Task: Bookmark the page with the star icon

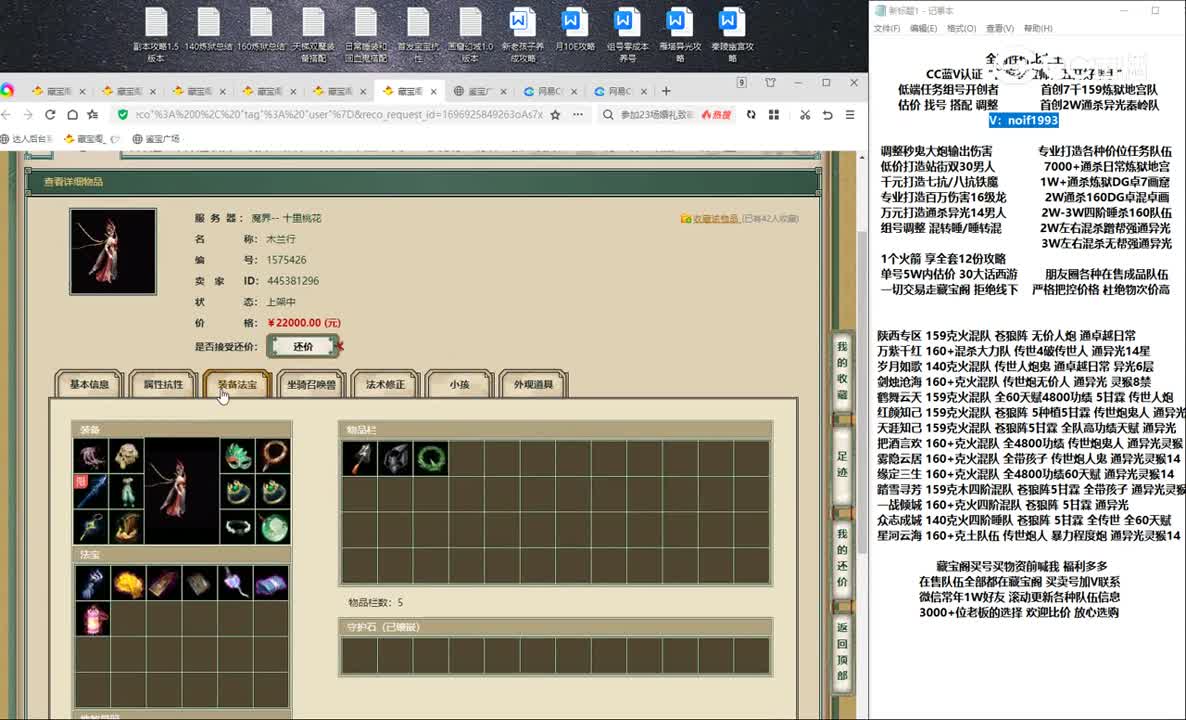Action: 555,115
